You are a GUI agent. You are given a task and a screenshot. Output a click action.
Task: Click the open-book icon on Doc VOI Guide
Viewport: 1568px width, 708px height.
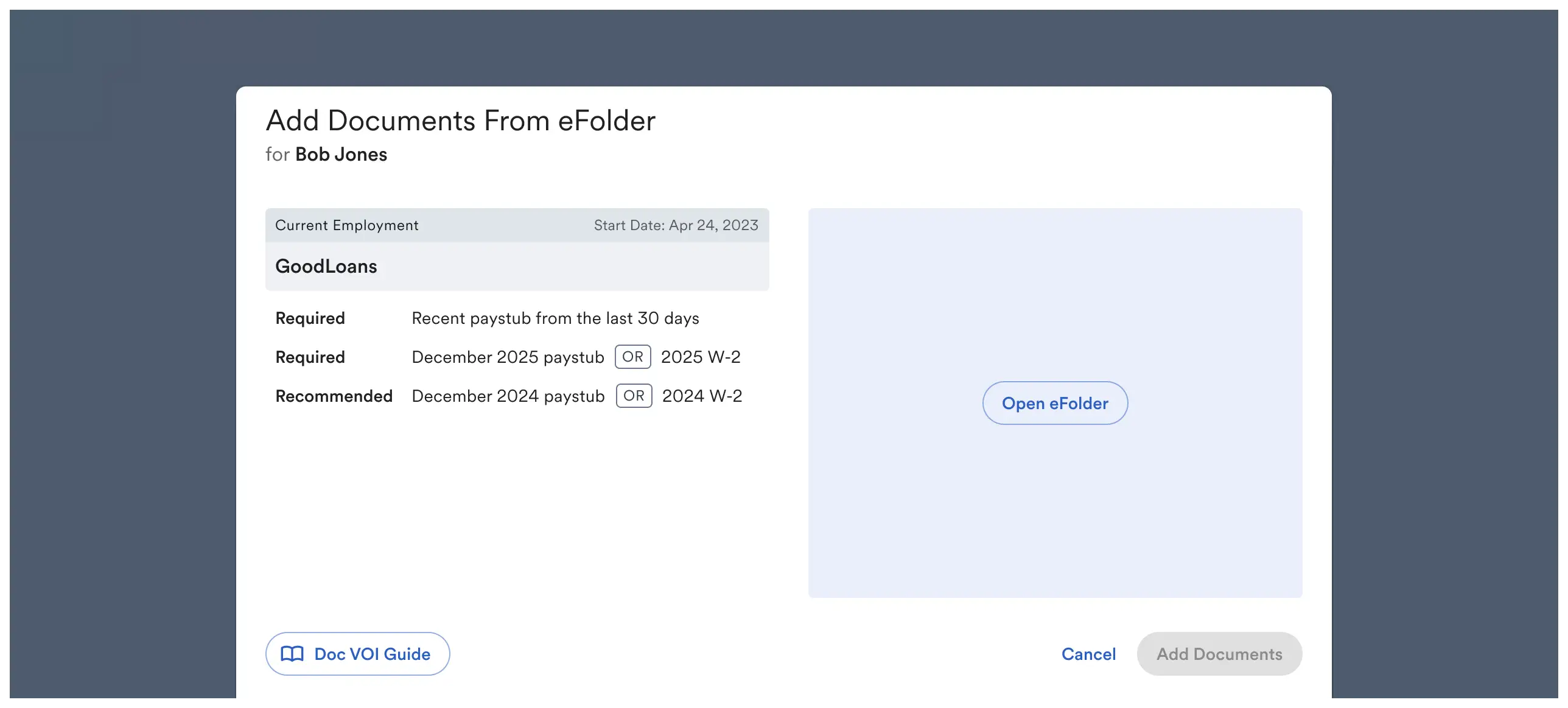(x=293, y=654)
